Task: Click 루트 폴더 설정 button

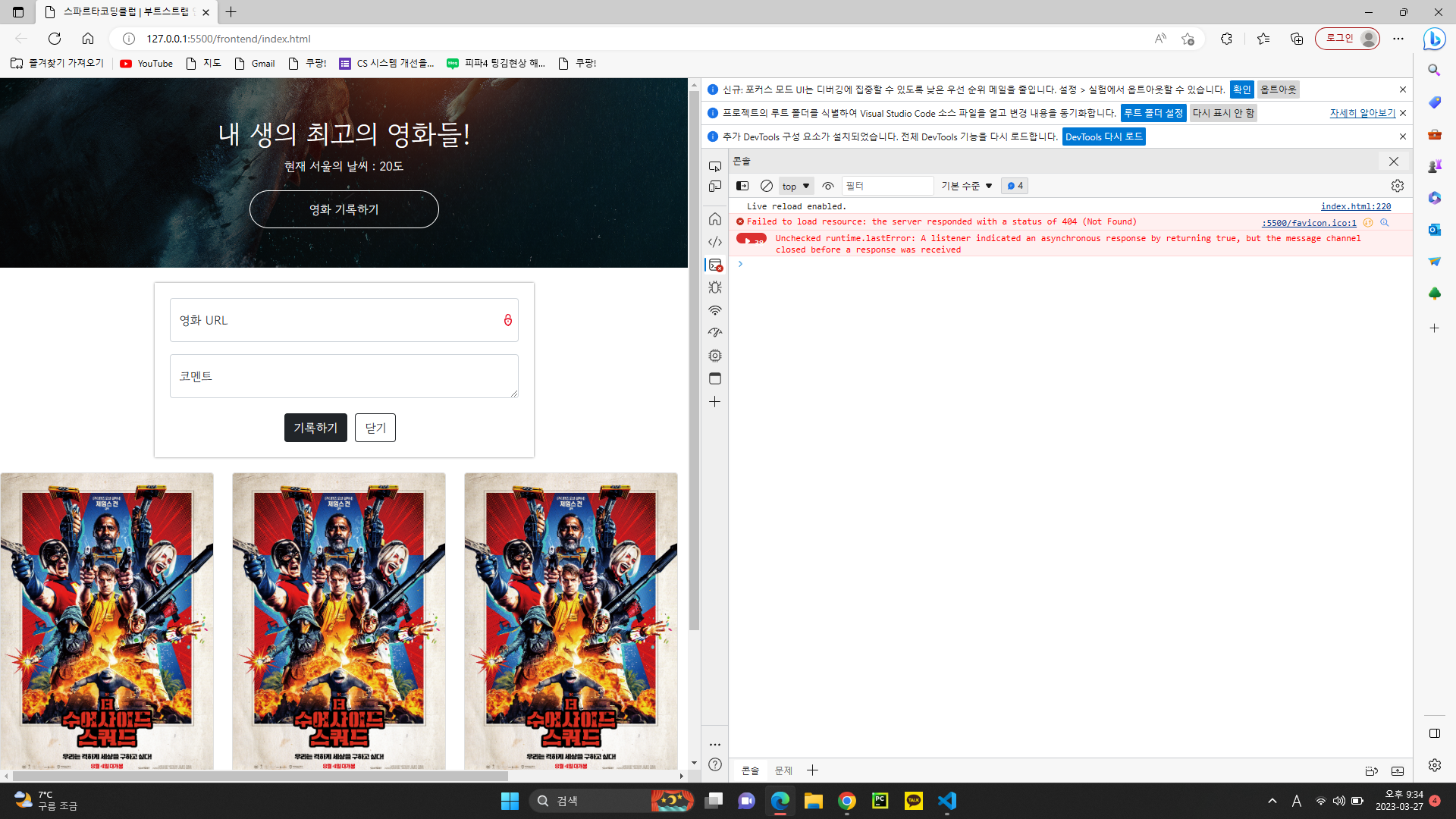Action: click(x=1153, y=113)
